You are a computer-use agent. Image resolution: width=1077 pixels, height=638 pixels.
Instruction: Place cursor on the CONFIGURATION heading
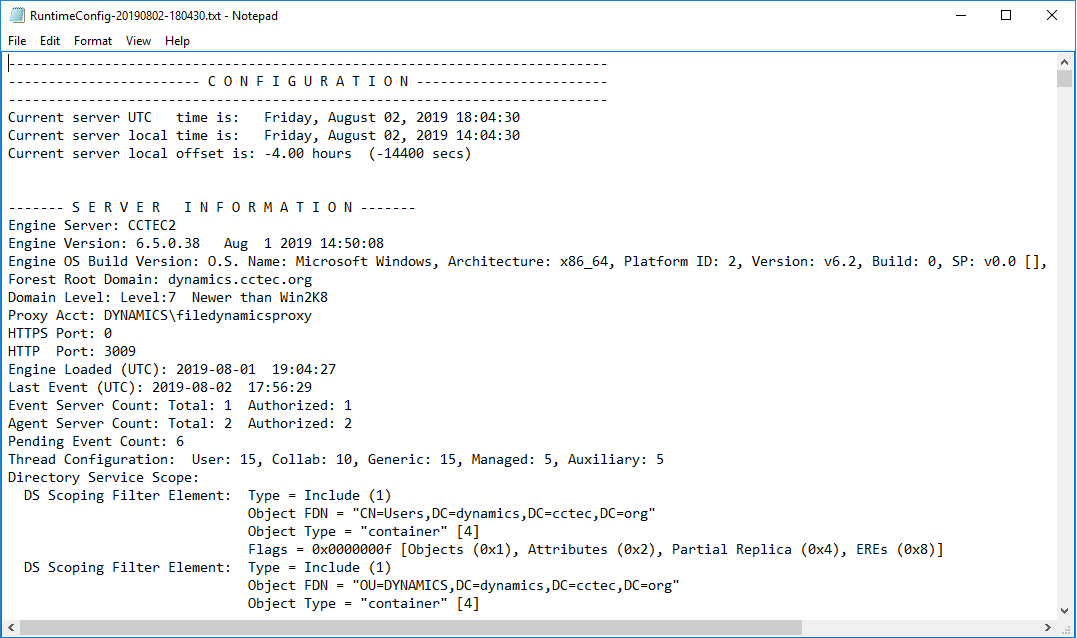pyautogui.click(x=308, y=81)
